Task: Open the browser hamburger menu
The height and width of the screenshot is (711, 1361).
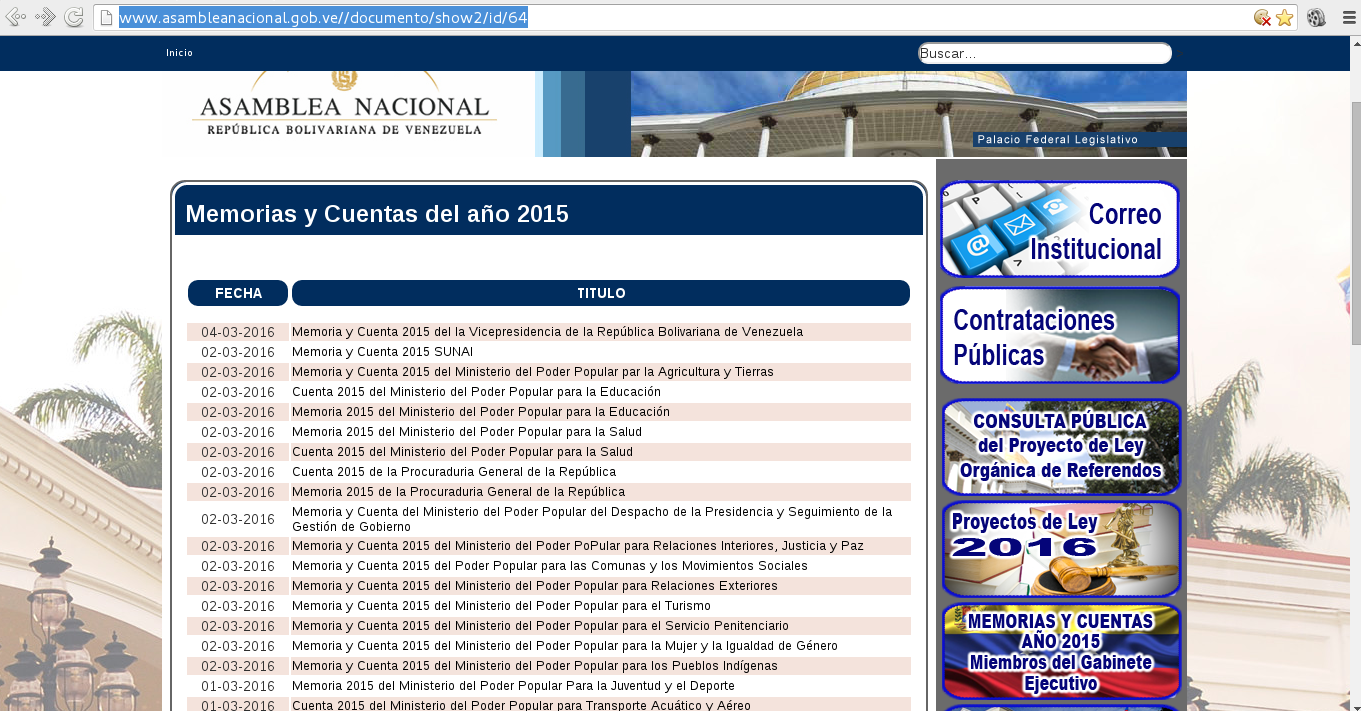Action: [x=1345, y=17]
